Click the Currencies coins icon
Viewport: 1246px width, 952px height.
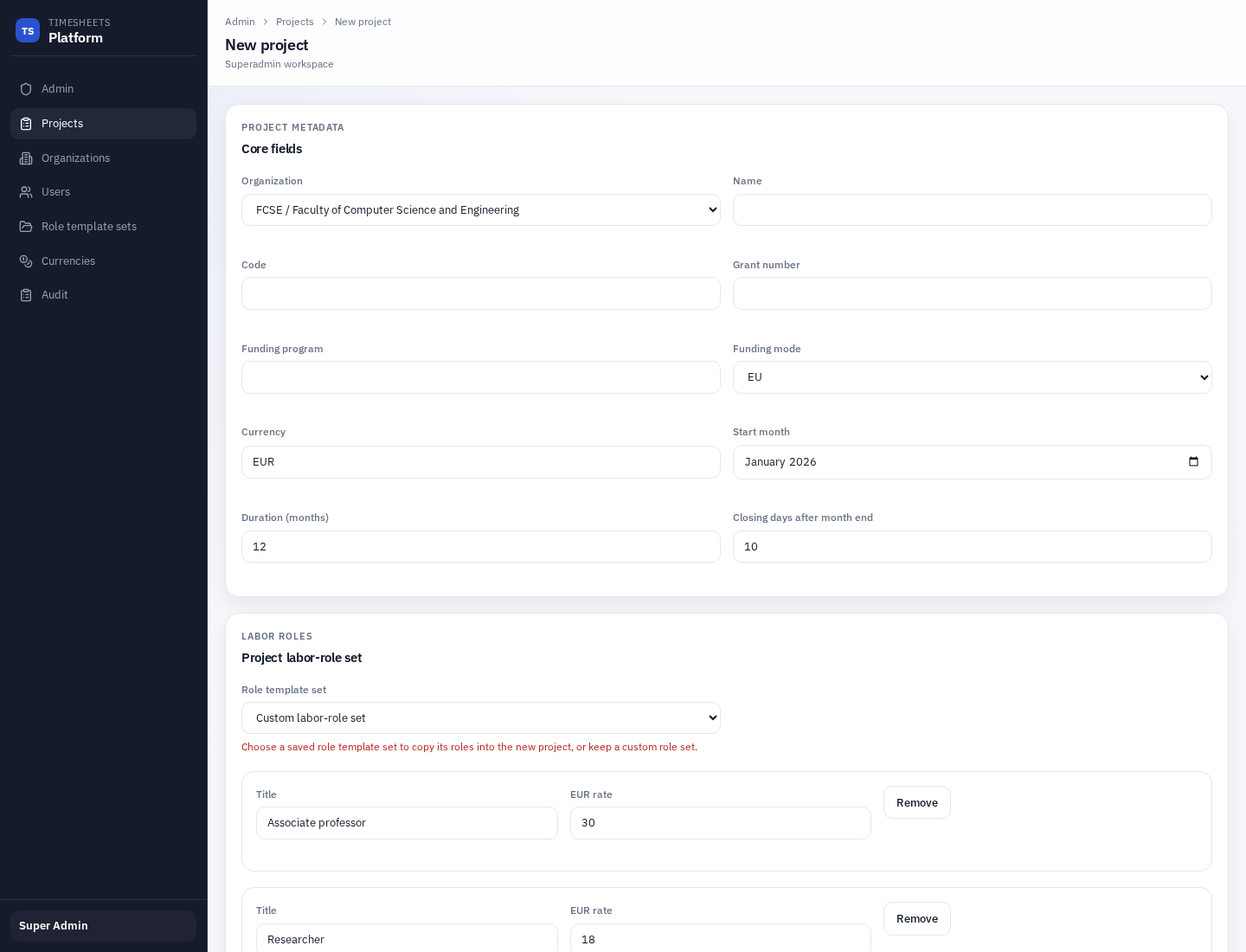coord(26,261)
